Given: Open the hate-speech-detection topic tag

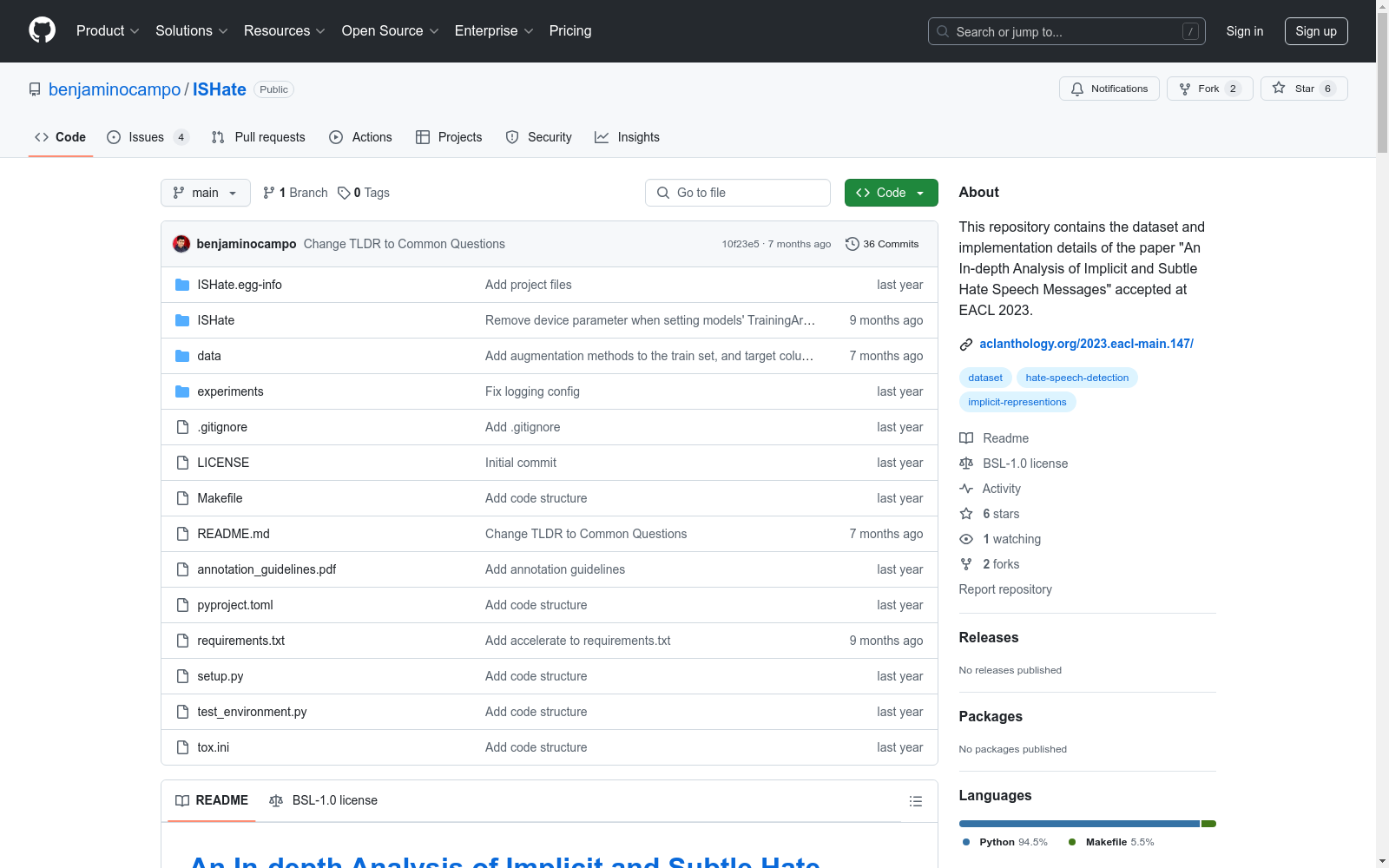Looking at the screenshot, I should tap(1077, 378).
